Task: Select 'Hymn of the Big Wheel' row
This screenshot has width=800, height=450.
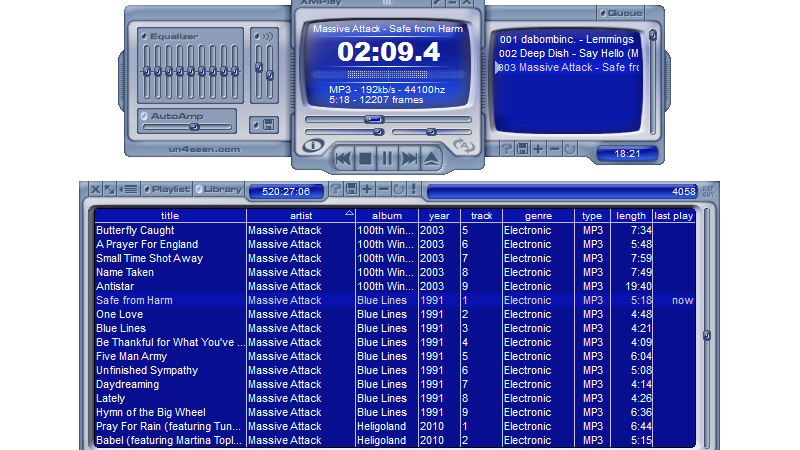Action: [395, 412]
